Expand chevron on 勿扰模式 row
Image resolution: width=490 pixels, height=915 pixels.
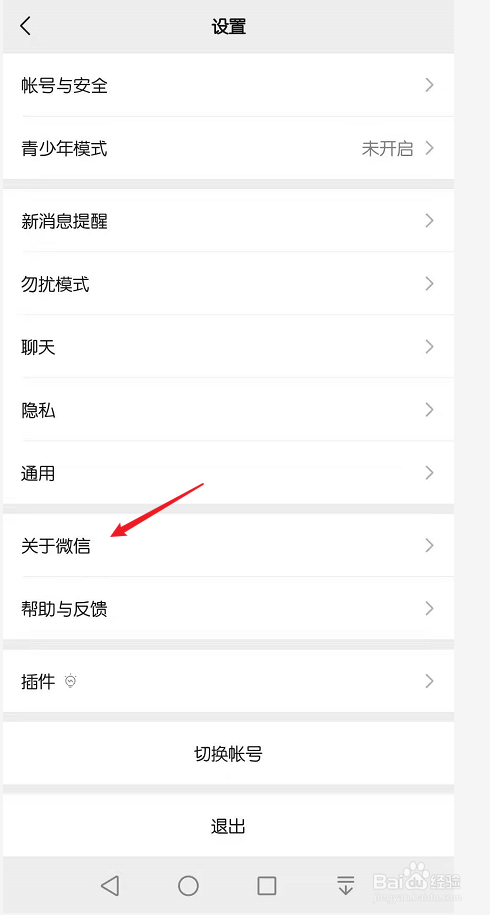pyautogui.click(x=429, y=284)
